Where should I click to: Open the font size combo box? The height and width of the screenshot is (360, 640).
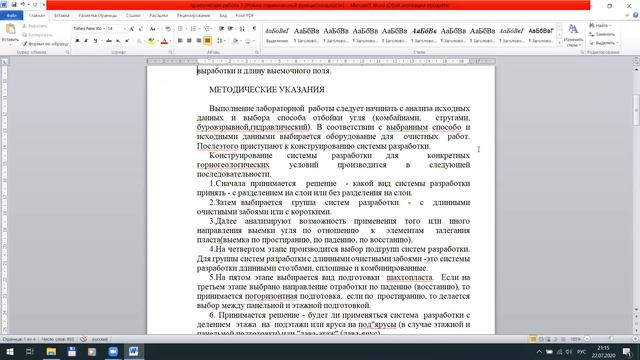pos(116,29)
